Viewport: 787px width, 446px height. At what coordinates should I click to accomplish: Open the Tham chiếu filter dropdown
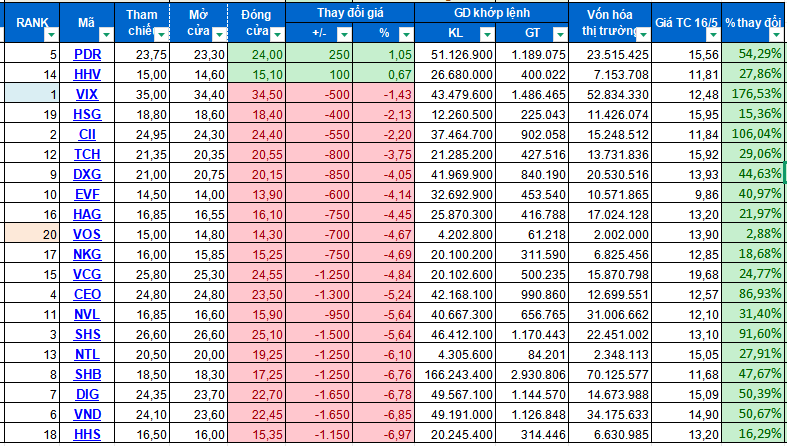point(162,35)
